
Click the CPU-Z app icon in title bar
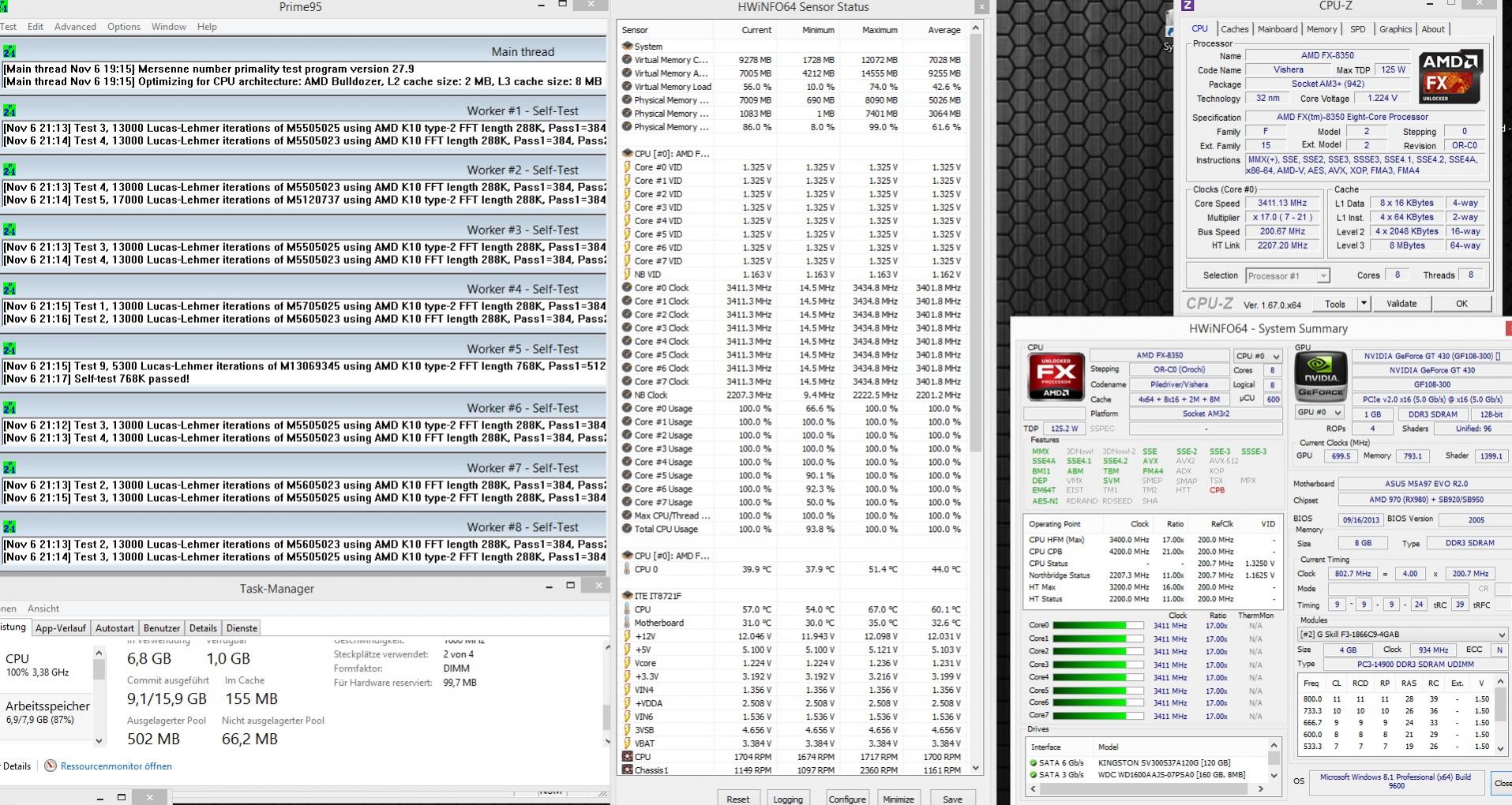pyautogui.click(x=1187, y=6)
